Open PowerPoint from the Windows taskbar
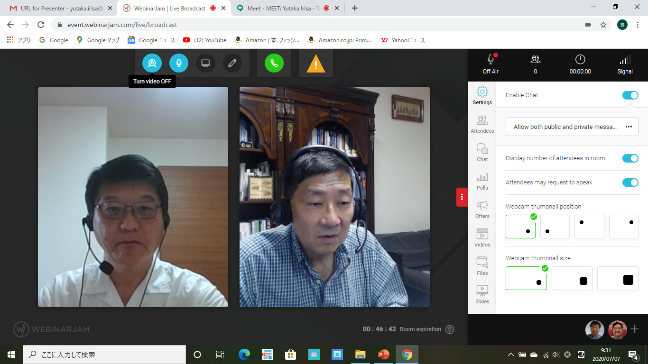Image resolution: width=648 pixels, height=364 pixels. pos(384,354)
